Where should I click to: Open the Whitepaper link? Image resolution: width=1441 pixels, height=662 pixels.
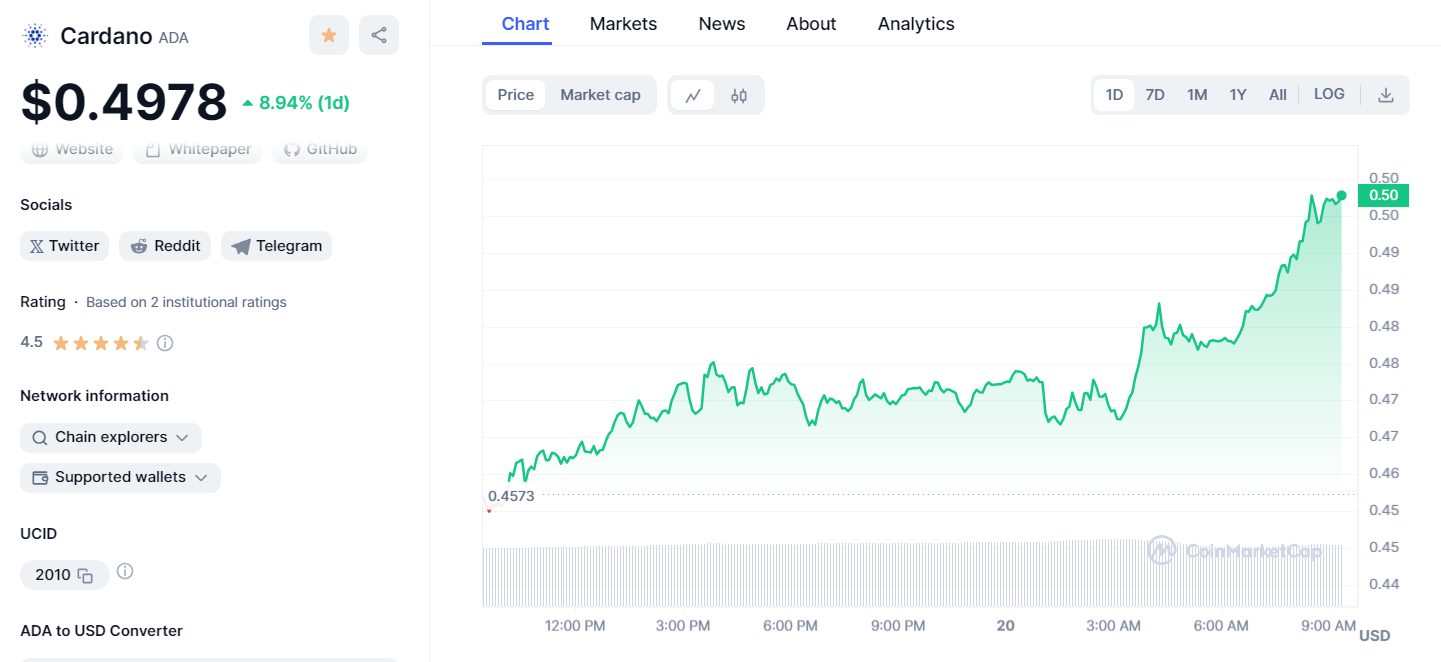pos(198,150)
